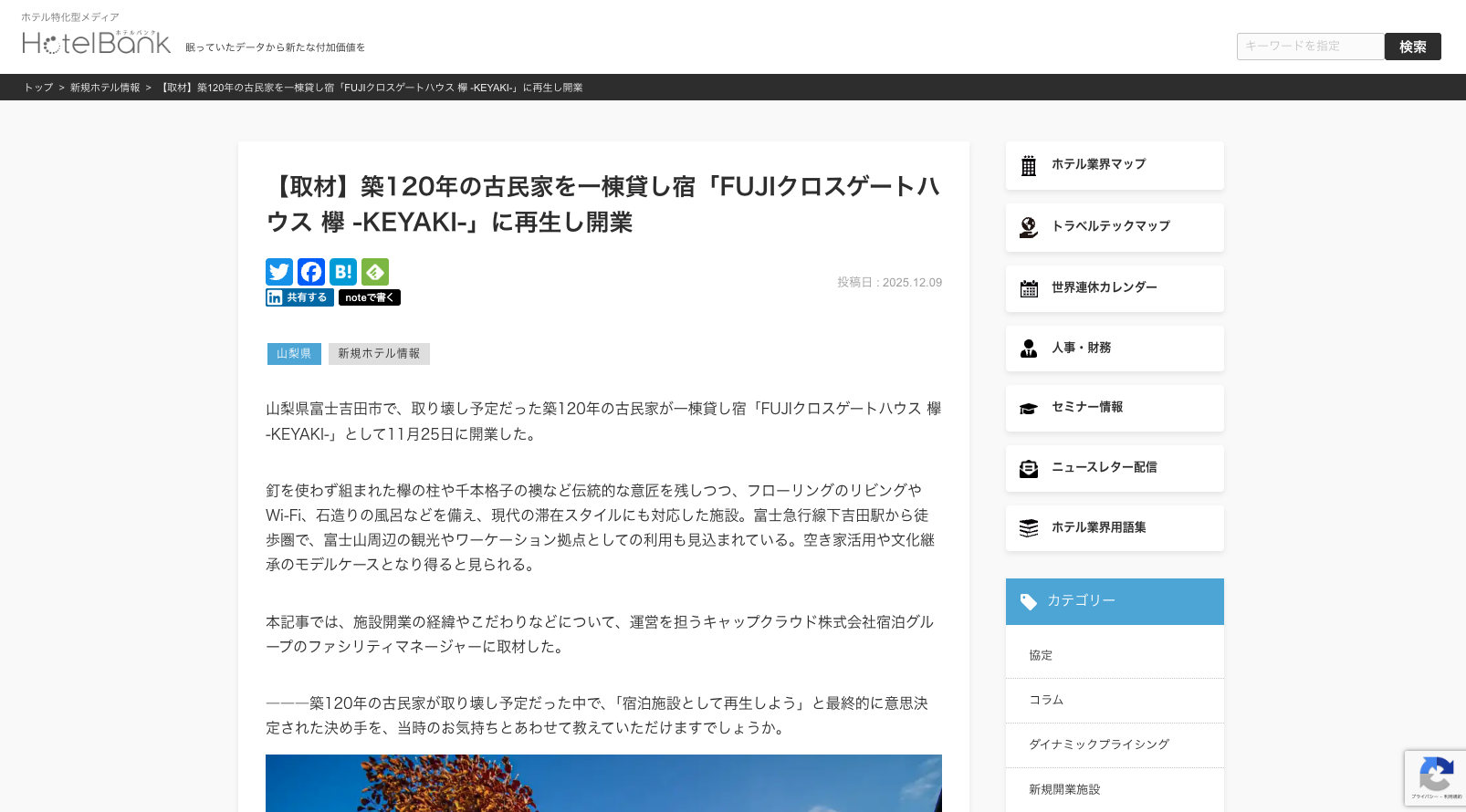The image size is (1466, 812).
Task: Click the Twitter share icon
Action: pos(279,272)
